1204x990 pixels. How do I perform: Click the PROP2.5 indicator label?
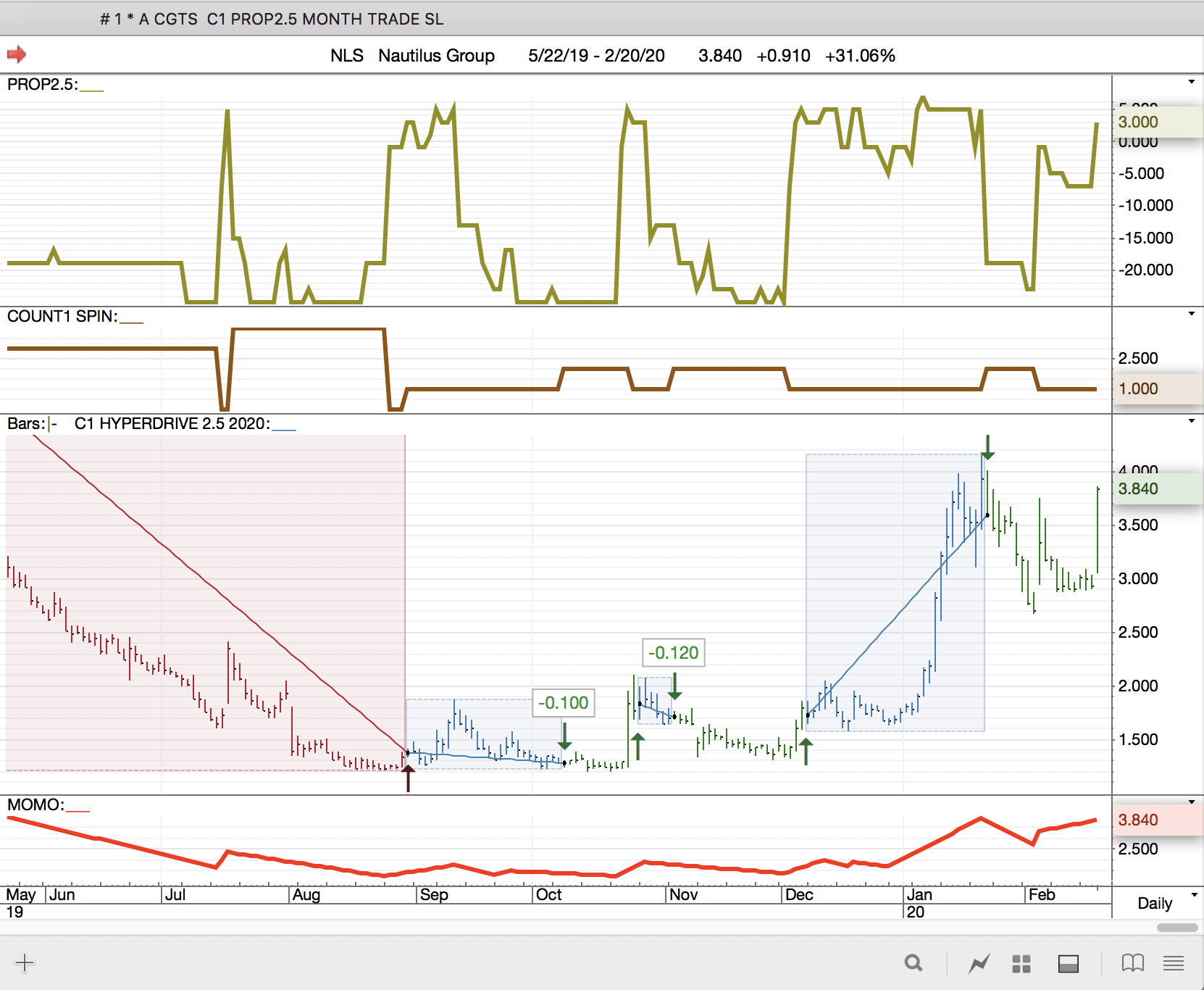[x=42, y=84]
